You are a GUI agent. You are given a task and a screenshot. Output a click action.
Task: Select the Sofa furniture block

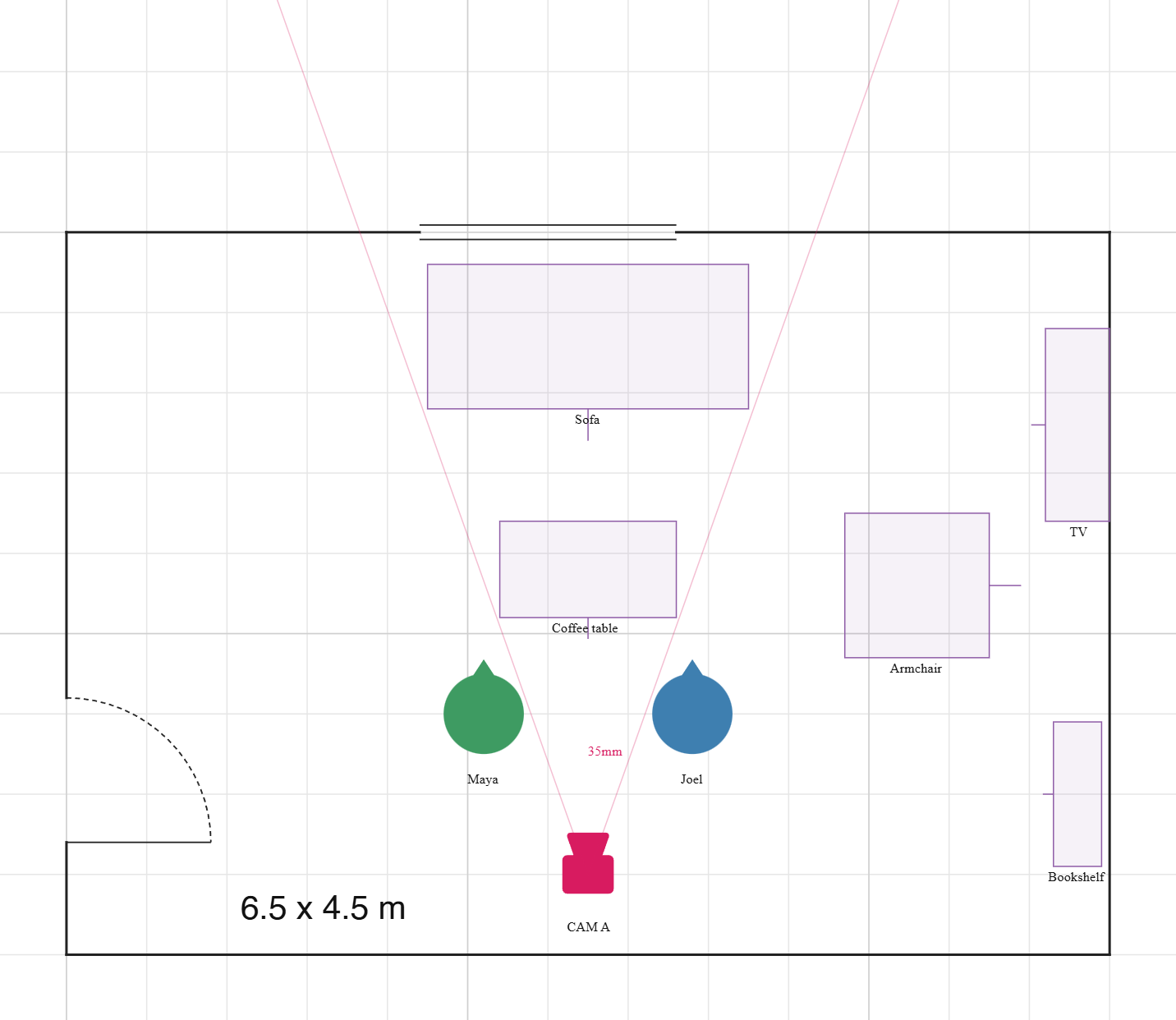pos(588,337)
